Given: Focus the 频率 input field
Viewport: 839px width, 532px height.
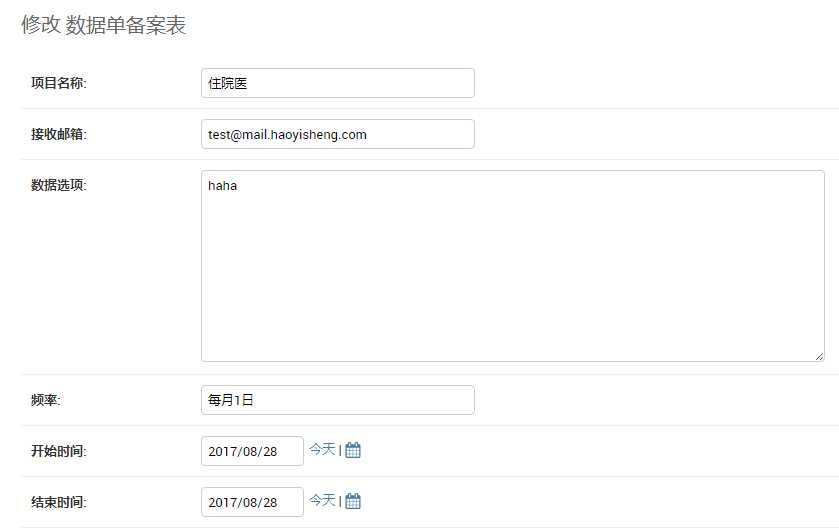Looking at the screenshot, I should tap(338, 400).
